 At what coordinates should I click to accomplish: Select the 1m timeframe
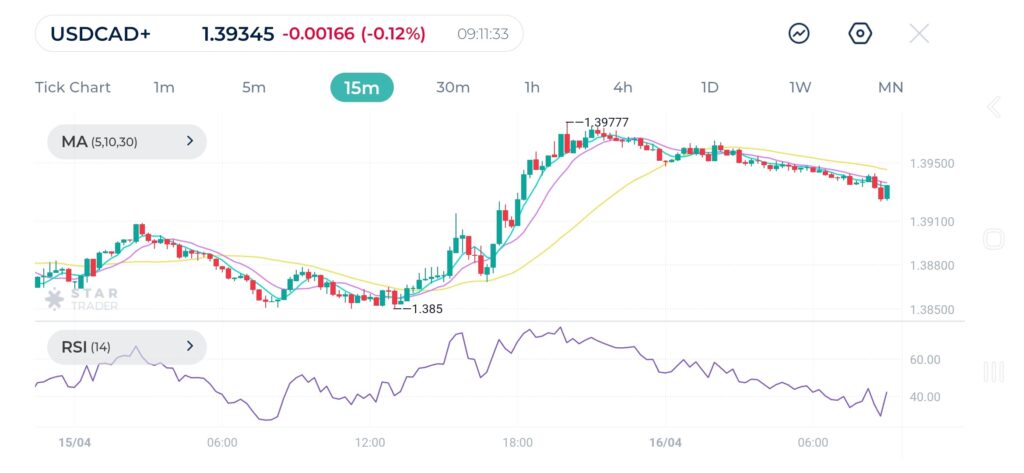164,87
